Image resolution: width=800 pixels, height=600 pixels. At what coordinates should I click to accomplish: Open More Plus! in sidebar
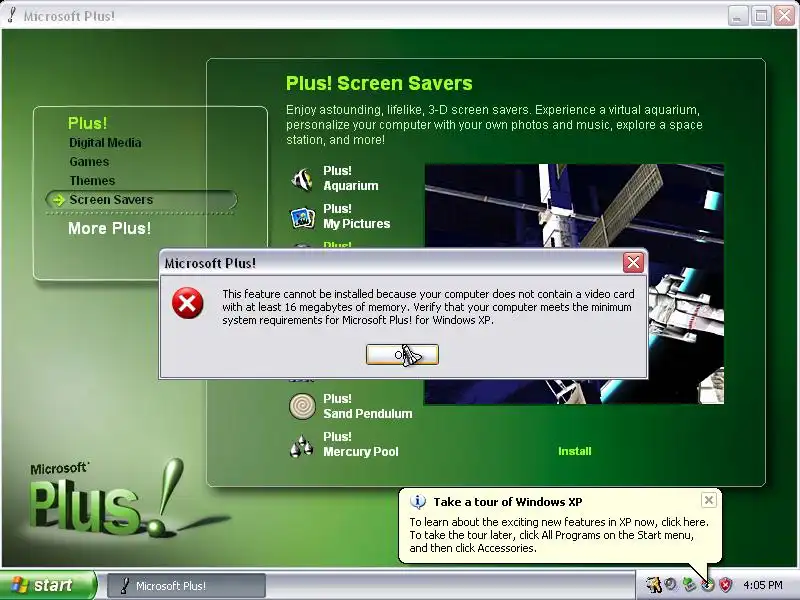click(x=109, y=229)
